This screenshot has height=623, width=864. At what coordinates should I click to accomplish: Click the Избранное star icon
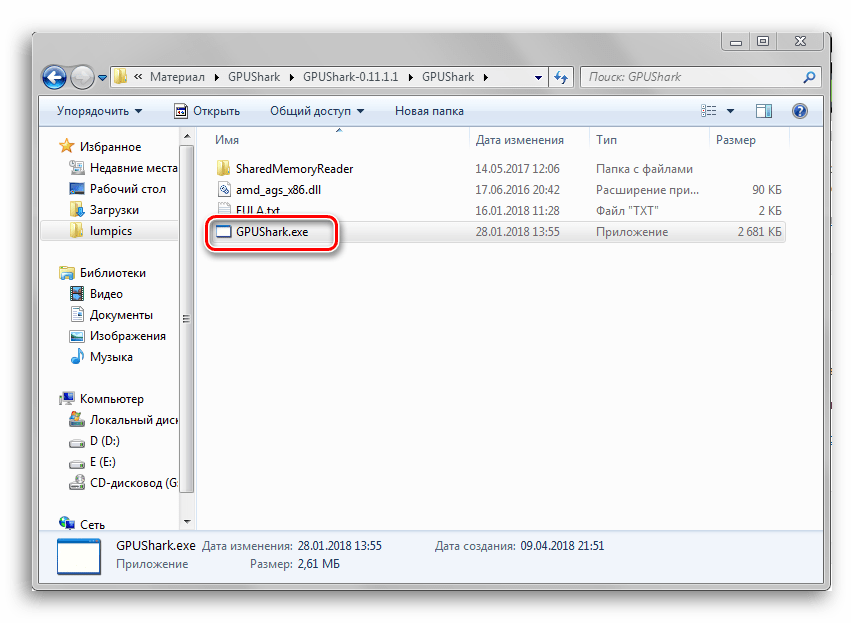pyautogui.click(x=67, y=146)
